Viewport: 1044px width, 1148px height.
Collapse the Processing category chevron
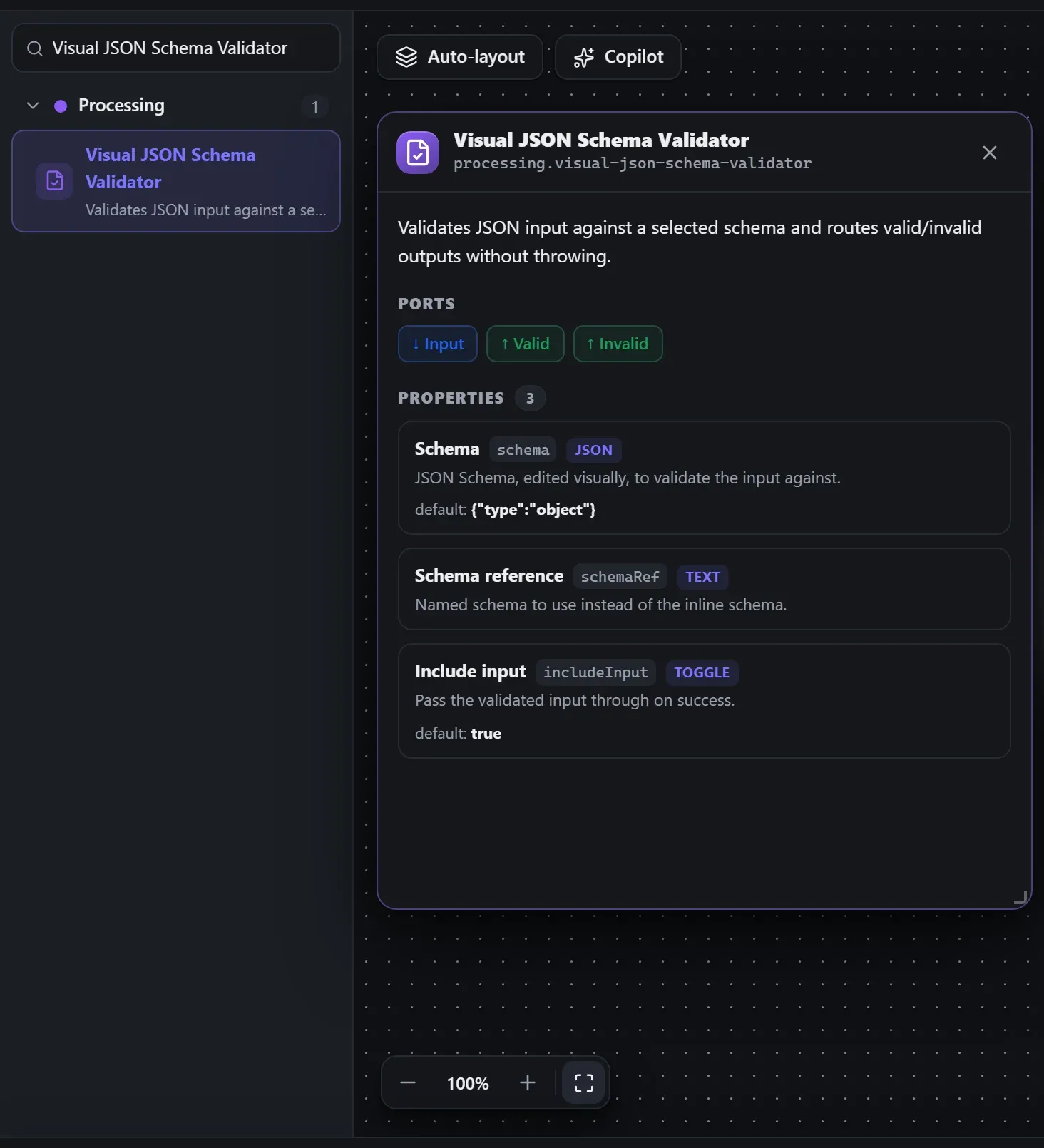coord(33,106)
